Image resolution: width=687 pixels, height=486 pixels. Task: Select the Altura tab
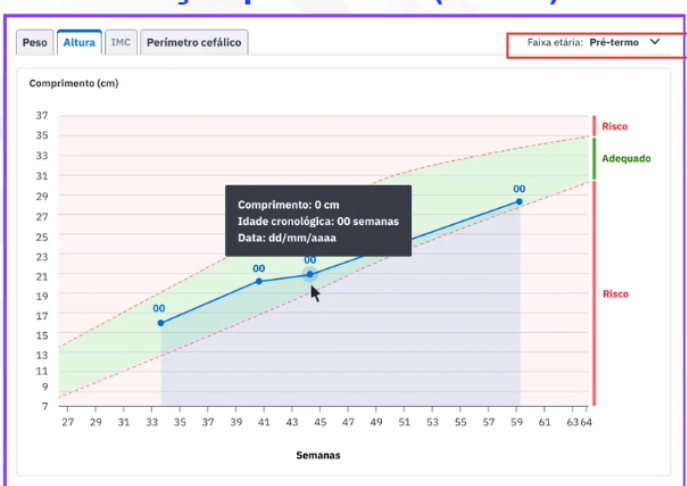79,43
